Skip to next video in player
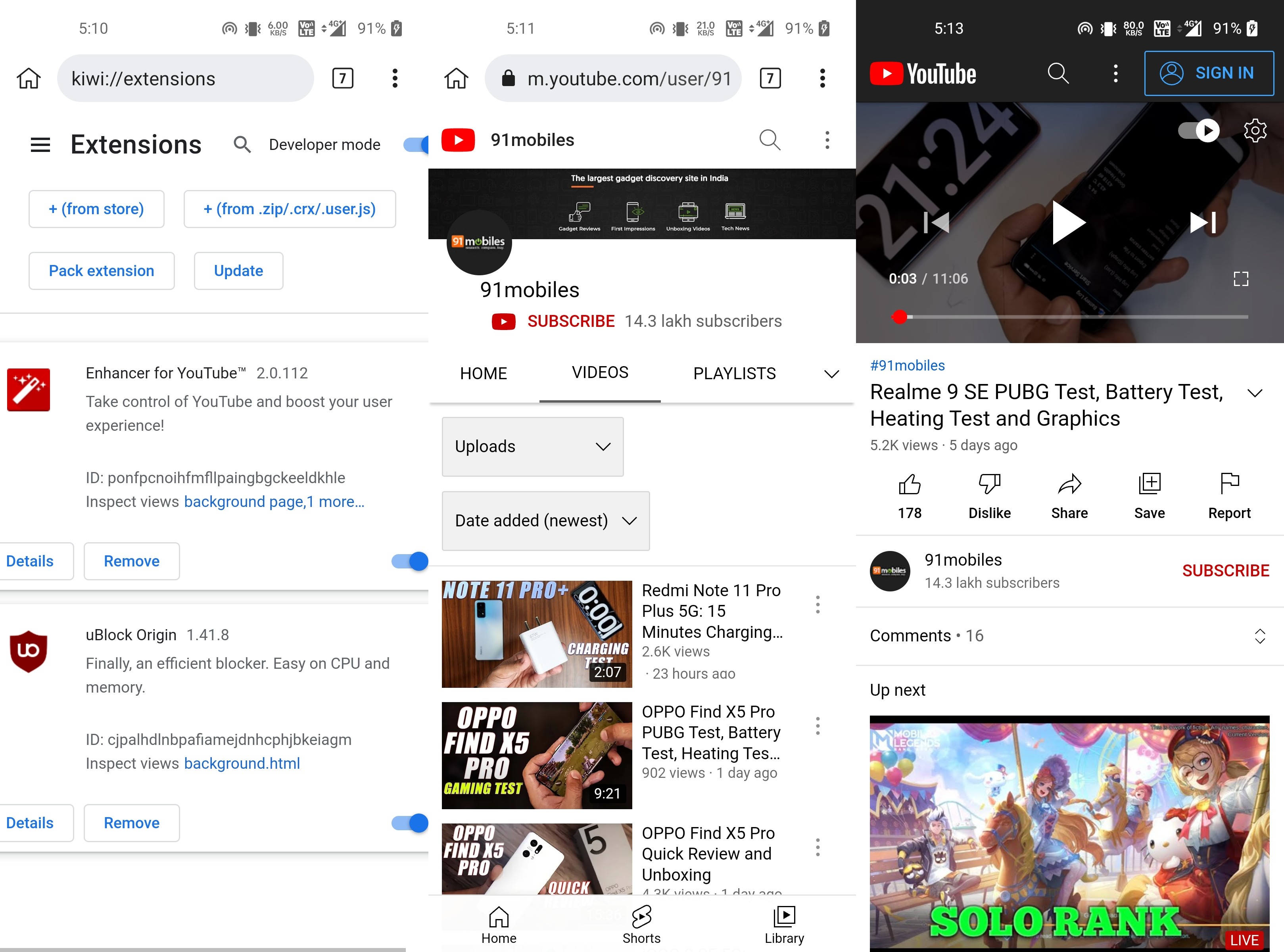 (1203, 222)
